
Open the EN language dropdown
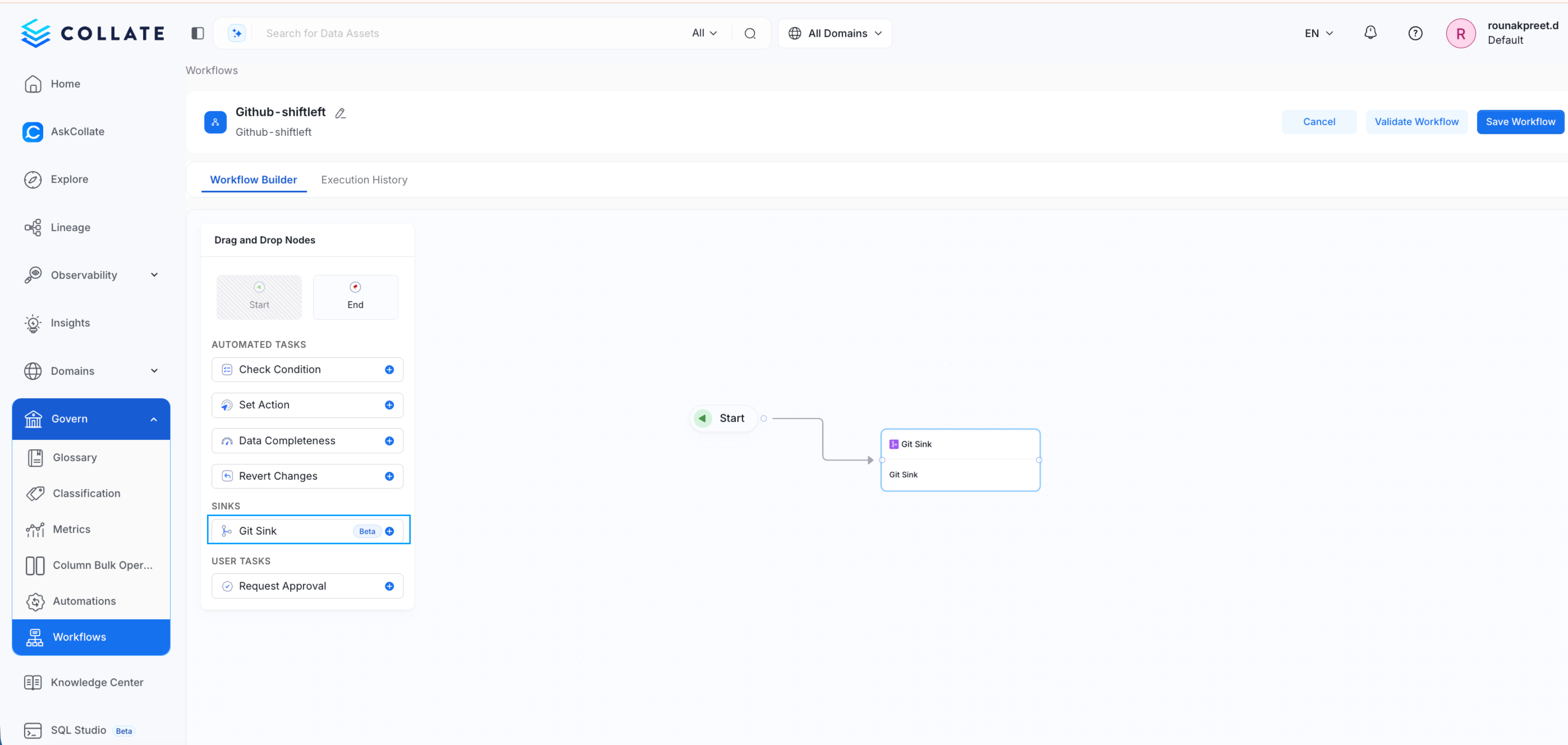tap(1318, 33)
